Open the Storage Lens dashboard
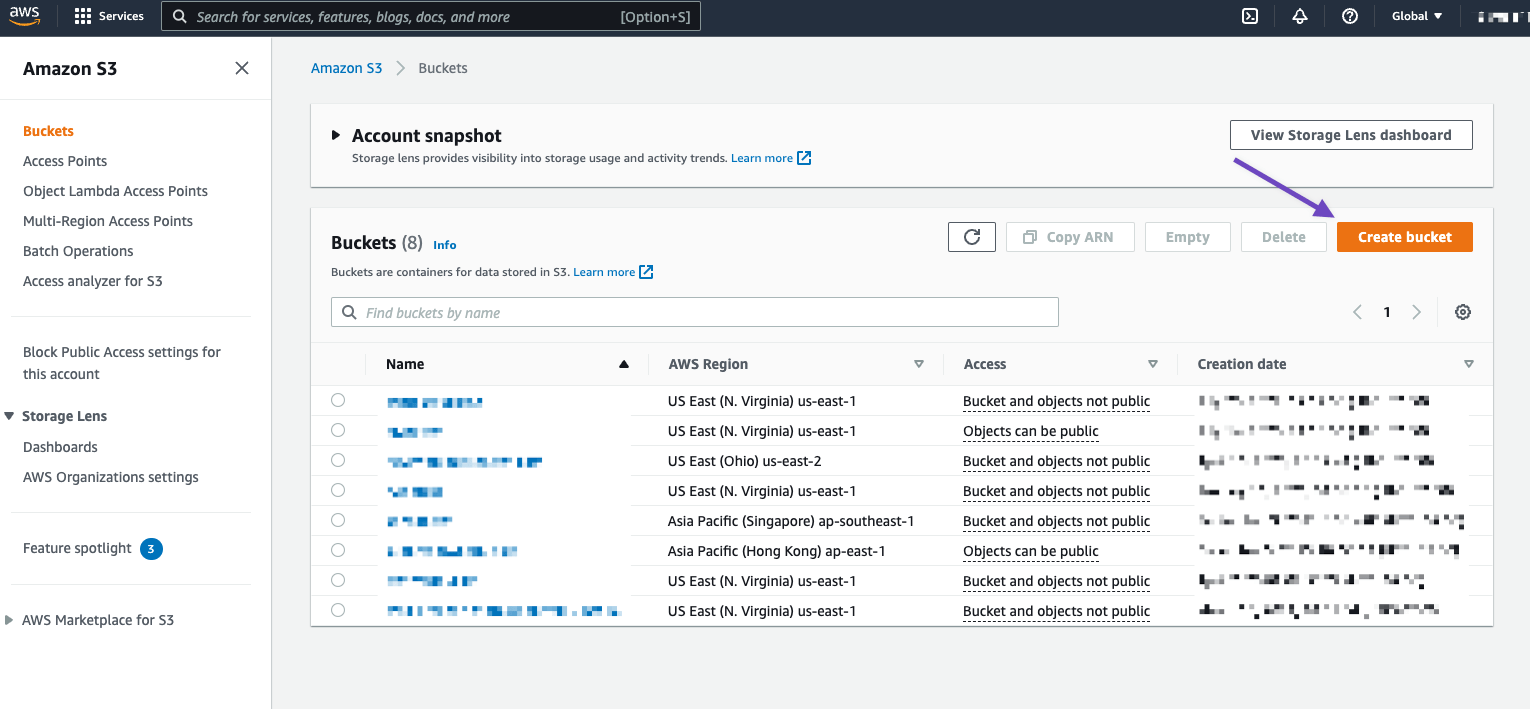Screen dimensions: 1530x709 click(1351, 134)
